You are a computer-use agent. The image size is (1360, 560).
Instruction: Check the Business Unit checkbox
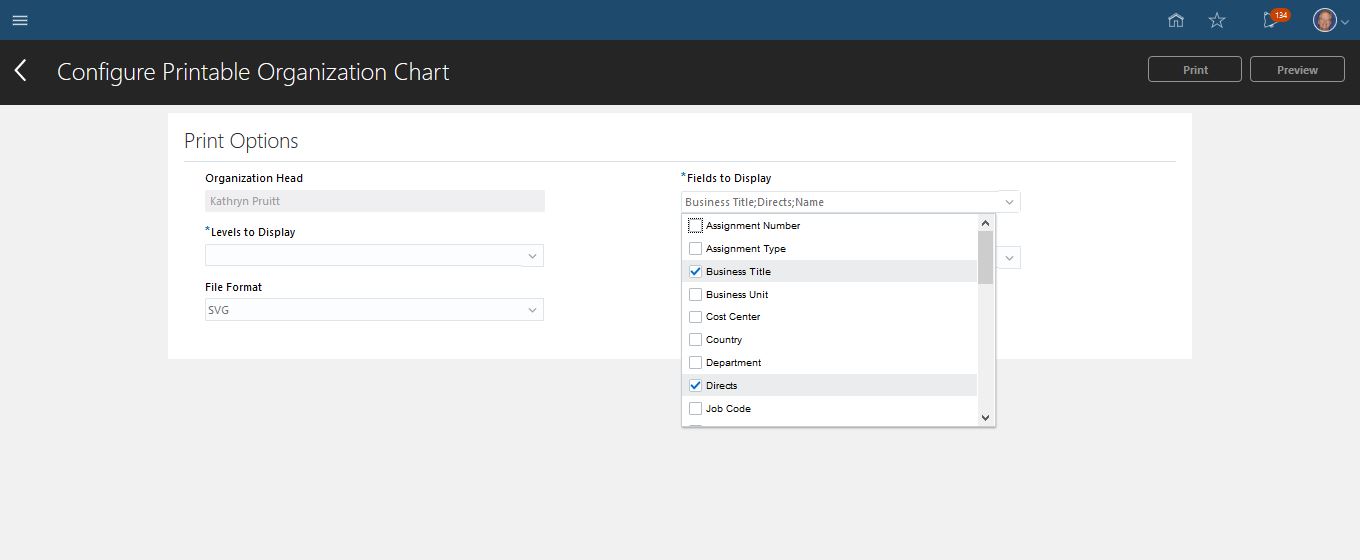695,295
